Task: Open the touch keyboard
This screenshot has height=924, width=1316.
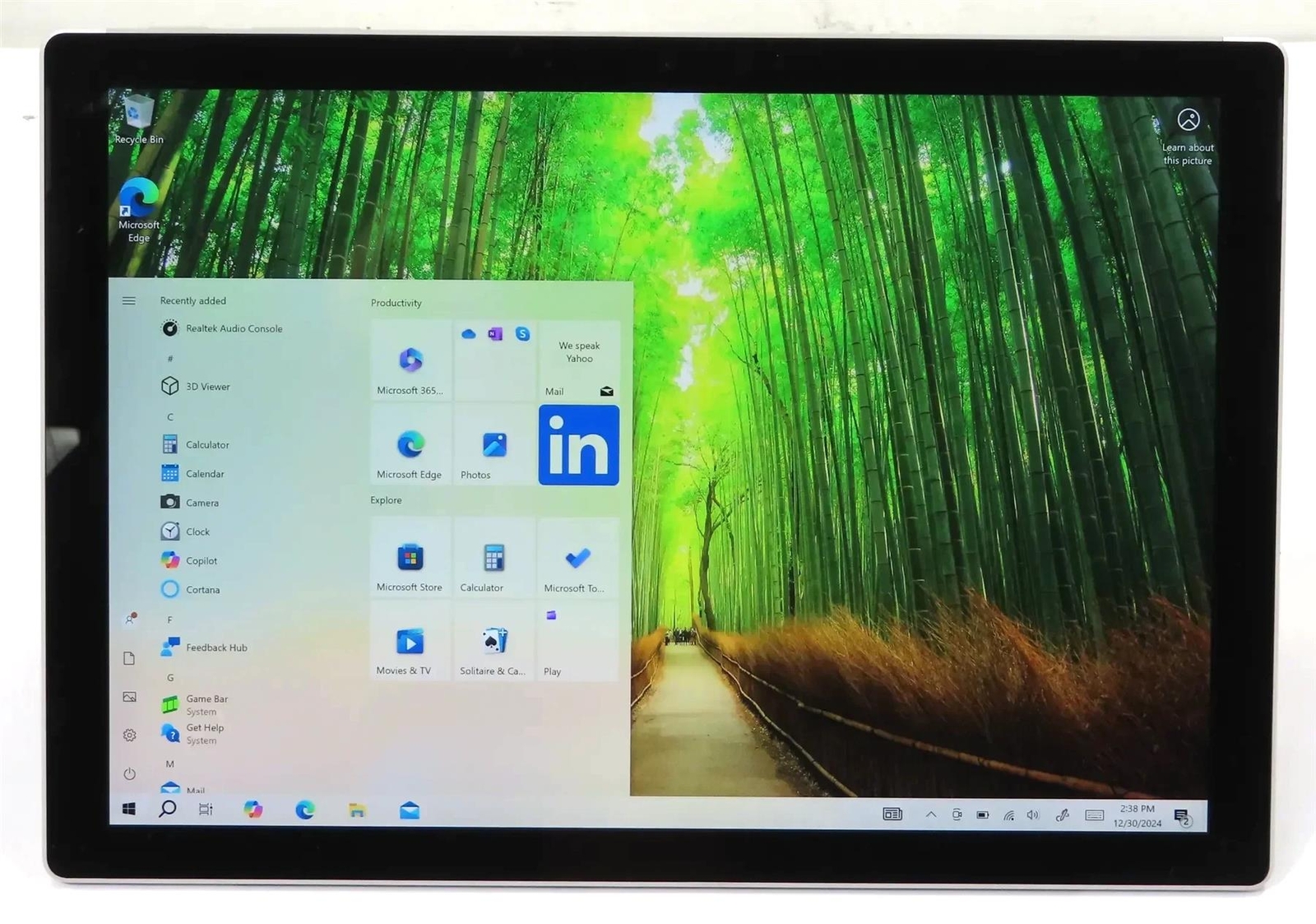Action: [1095, 815]
